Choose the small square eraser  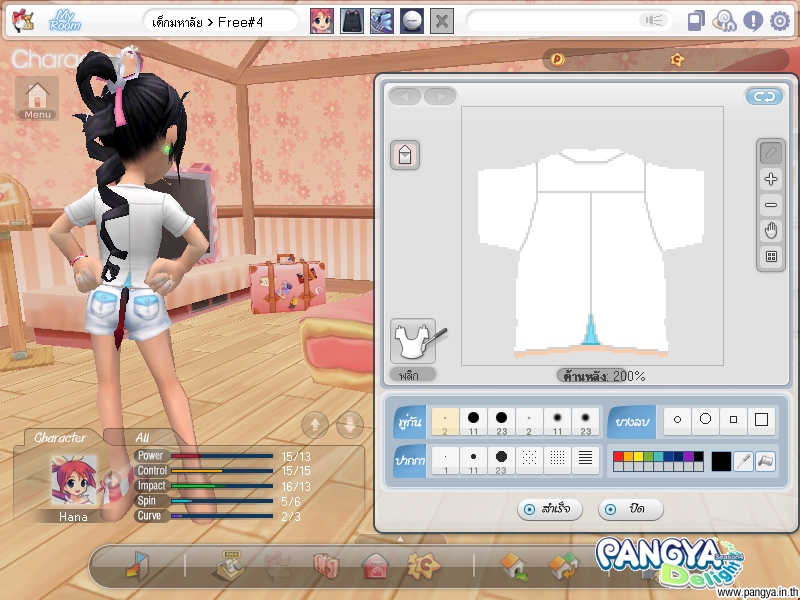733,420
